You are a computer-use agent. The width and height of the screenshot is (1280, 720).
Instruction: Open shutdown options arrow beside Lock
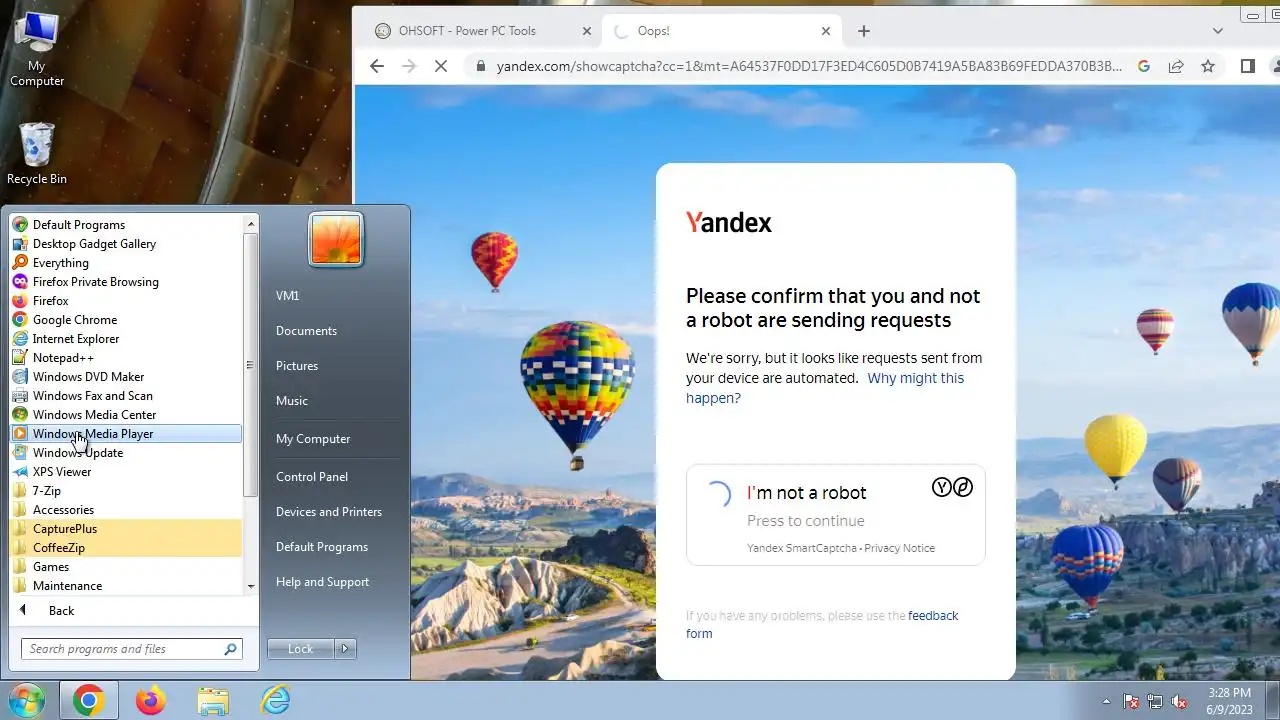(x=345, y=649)
